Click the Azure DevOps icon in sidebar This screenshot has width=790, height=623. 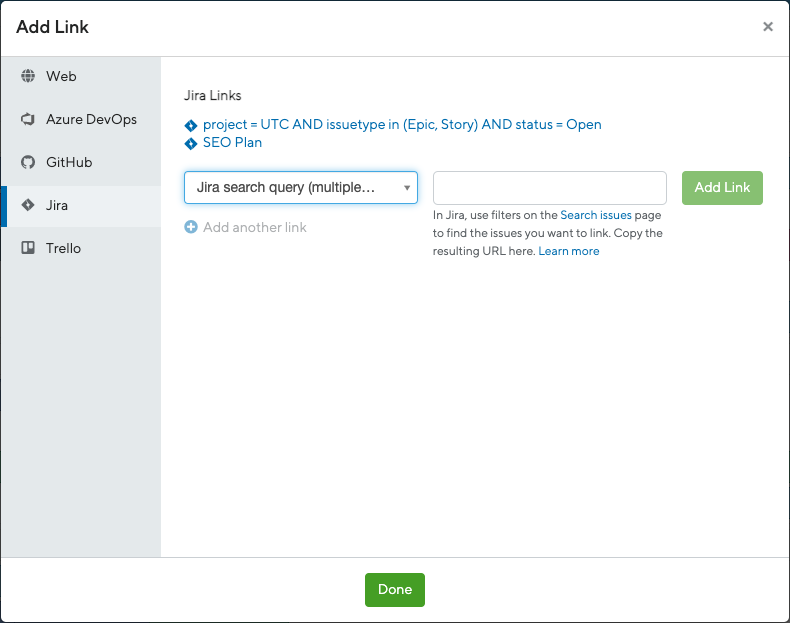pyautogui.click(x=28, y=119)
